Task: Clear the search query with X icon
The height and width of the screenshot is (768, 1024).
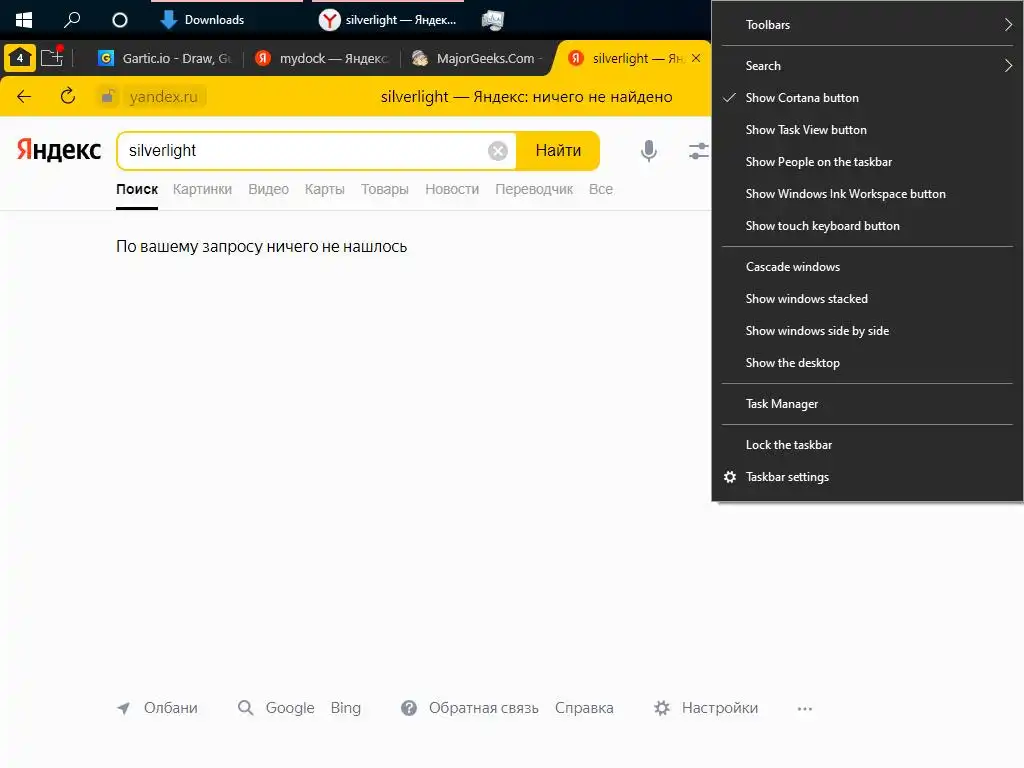Action: [x=498, y=151]
